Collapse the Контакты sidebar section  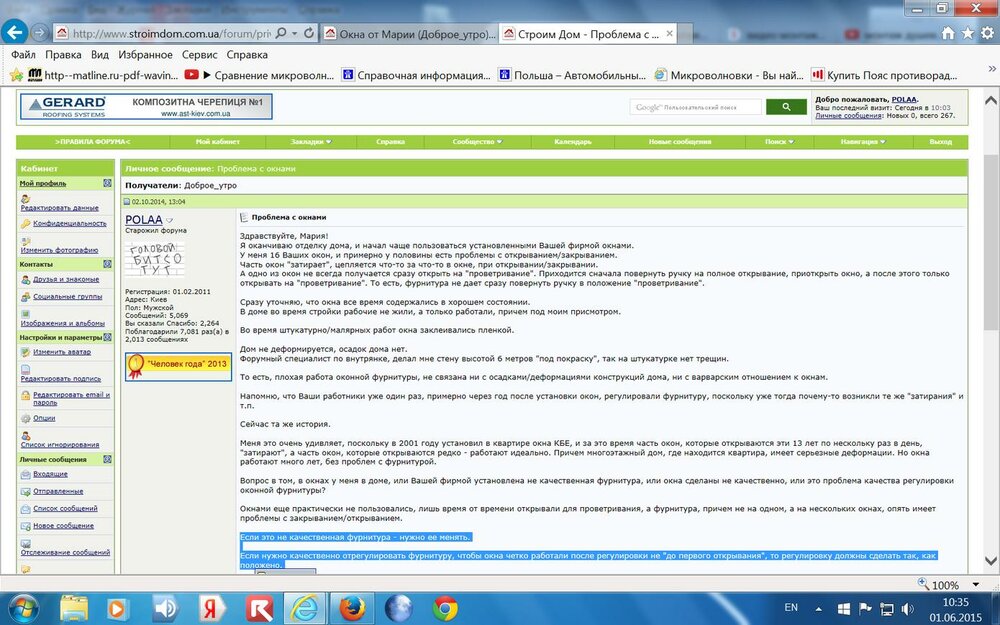[x=107, y=264]
